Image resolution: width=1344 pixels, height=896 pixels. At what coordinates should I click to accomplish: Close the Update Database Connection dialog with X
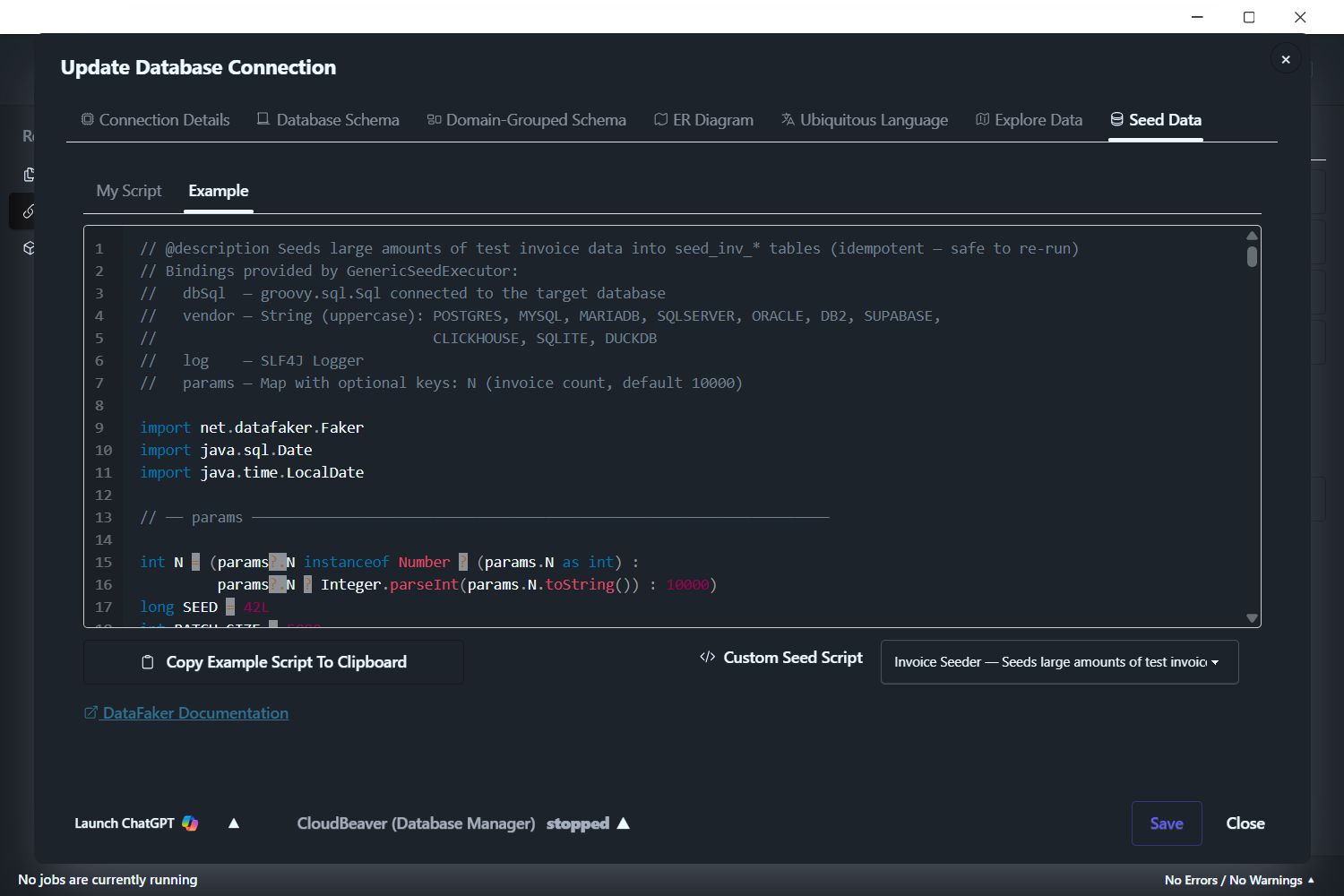pos(1286,59)
